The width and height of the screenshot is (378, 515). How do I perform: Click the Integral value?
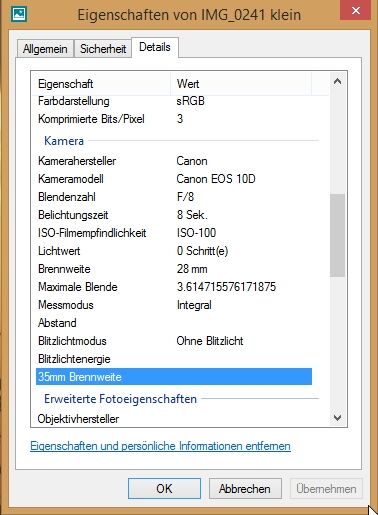tap(194, 305)
